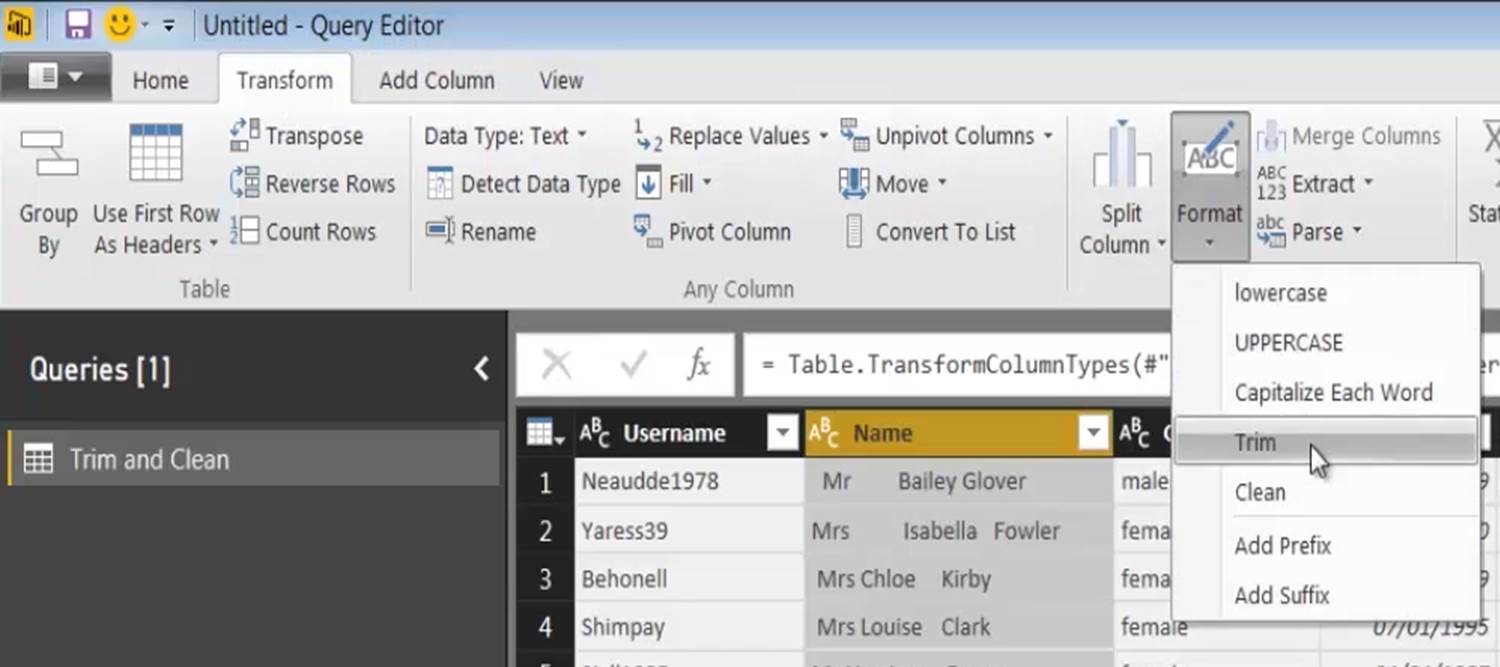Click the Save icon in title bar

click(x=78, y=25)
